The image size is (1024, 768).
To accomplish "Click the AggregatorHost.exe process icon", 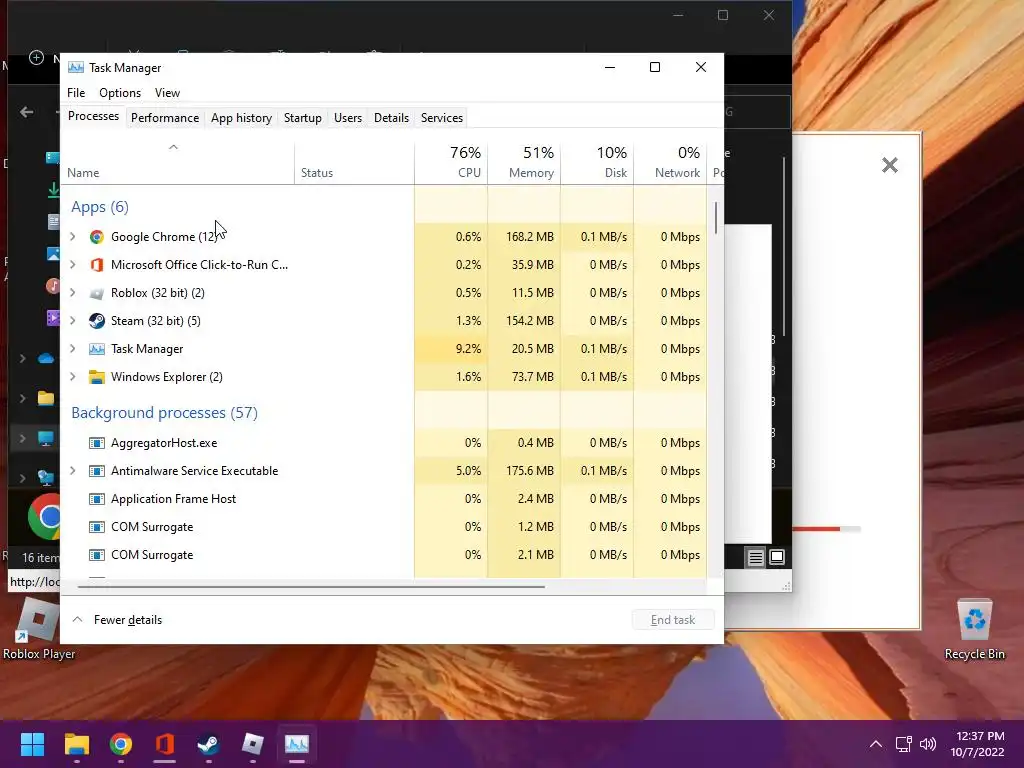I will pos(97,443).
